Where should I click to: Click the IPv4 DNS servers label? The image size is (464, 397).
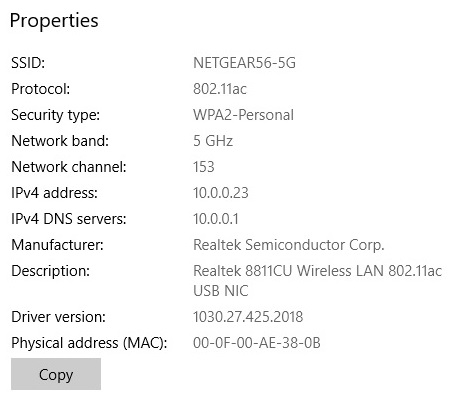tap(69, 219)
